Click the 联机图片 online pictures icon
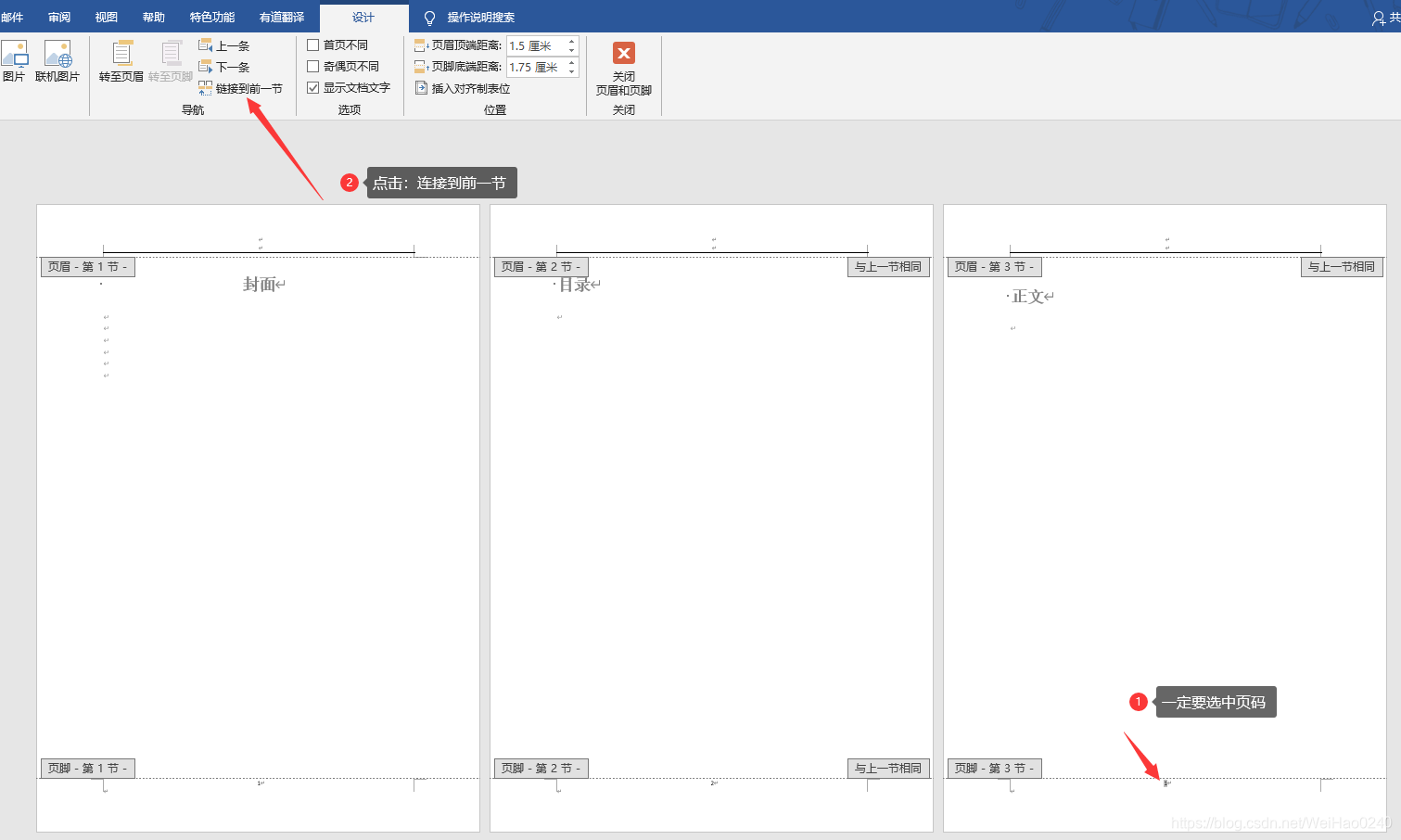Viewport: 1401px width, 840px height. point(57,54)
